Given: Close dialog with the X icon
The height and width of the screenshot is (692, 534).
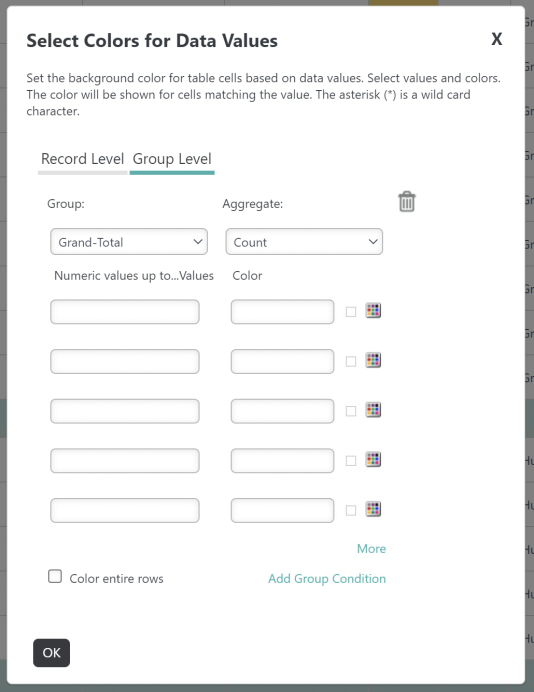Looking at the screenshot, I should [x=496, y=39].
